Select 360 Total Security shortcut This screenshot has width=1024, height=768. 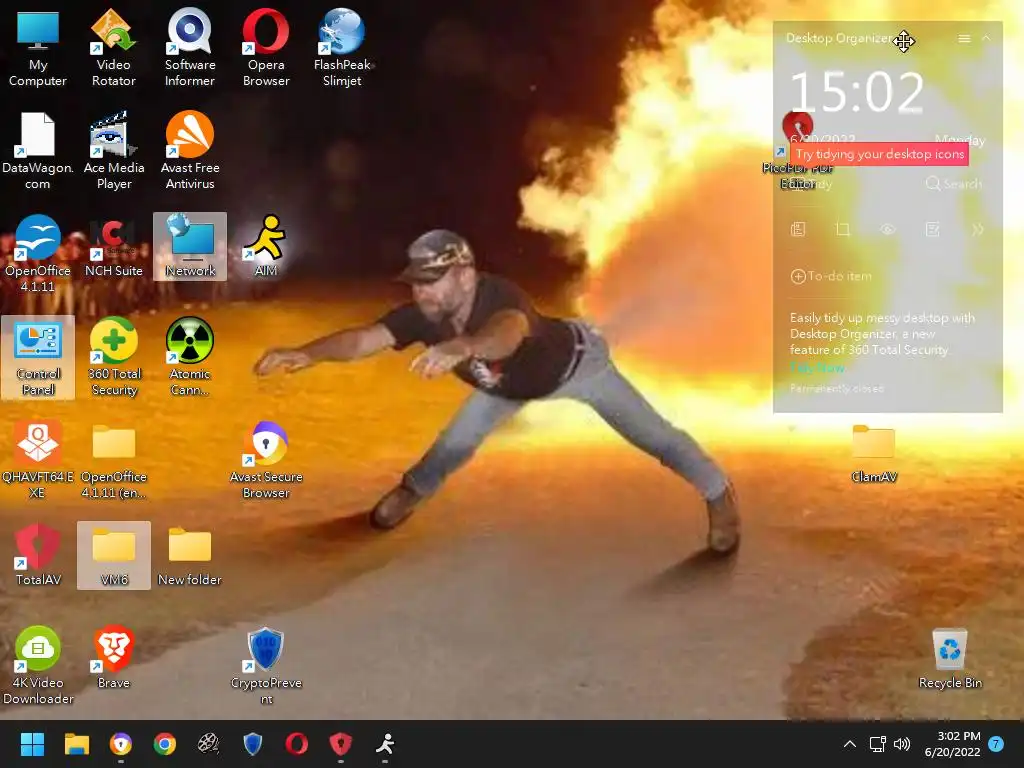tap(114, 357)
